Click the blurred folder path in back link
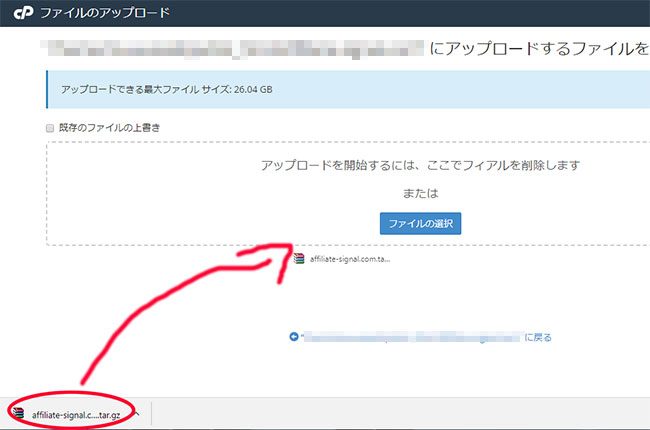650x430 pixels. pos(410,337)
